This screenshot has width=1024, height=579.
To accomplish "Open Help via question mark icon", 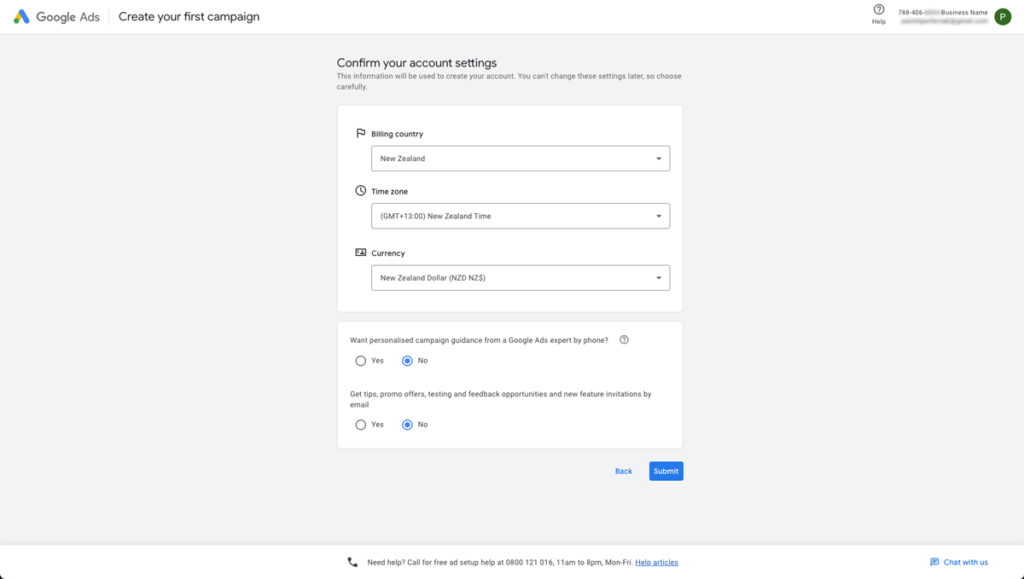I will point(879,10).
